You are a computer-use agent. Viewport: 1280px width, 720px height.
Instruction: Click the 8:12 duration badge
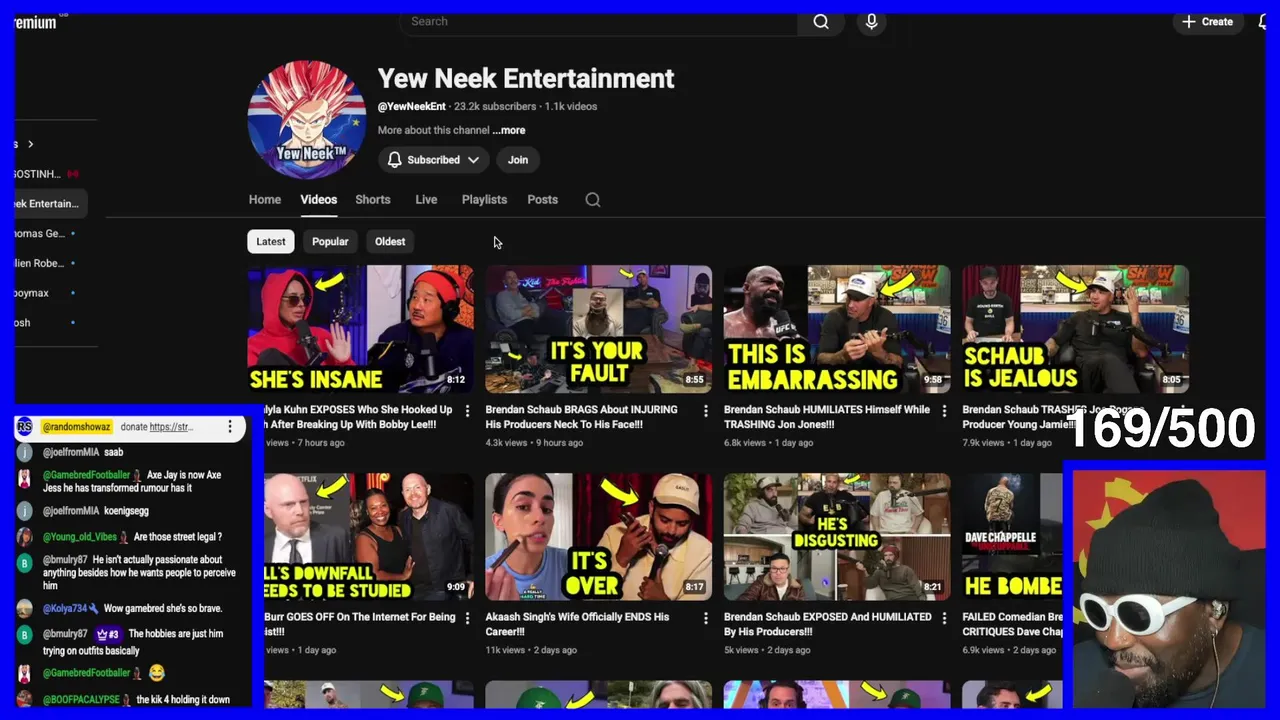[x=455, y=380]
